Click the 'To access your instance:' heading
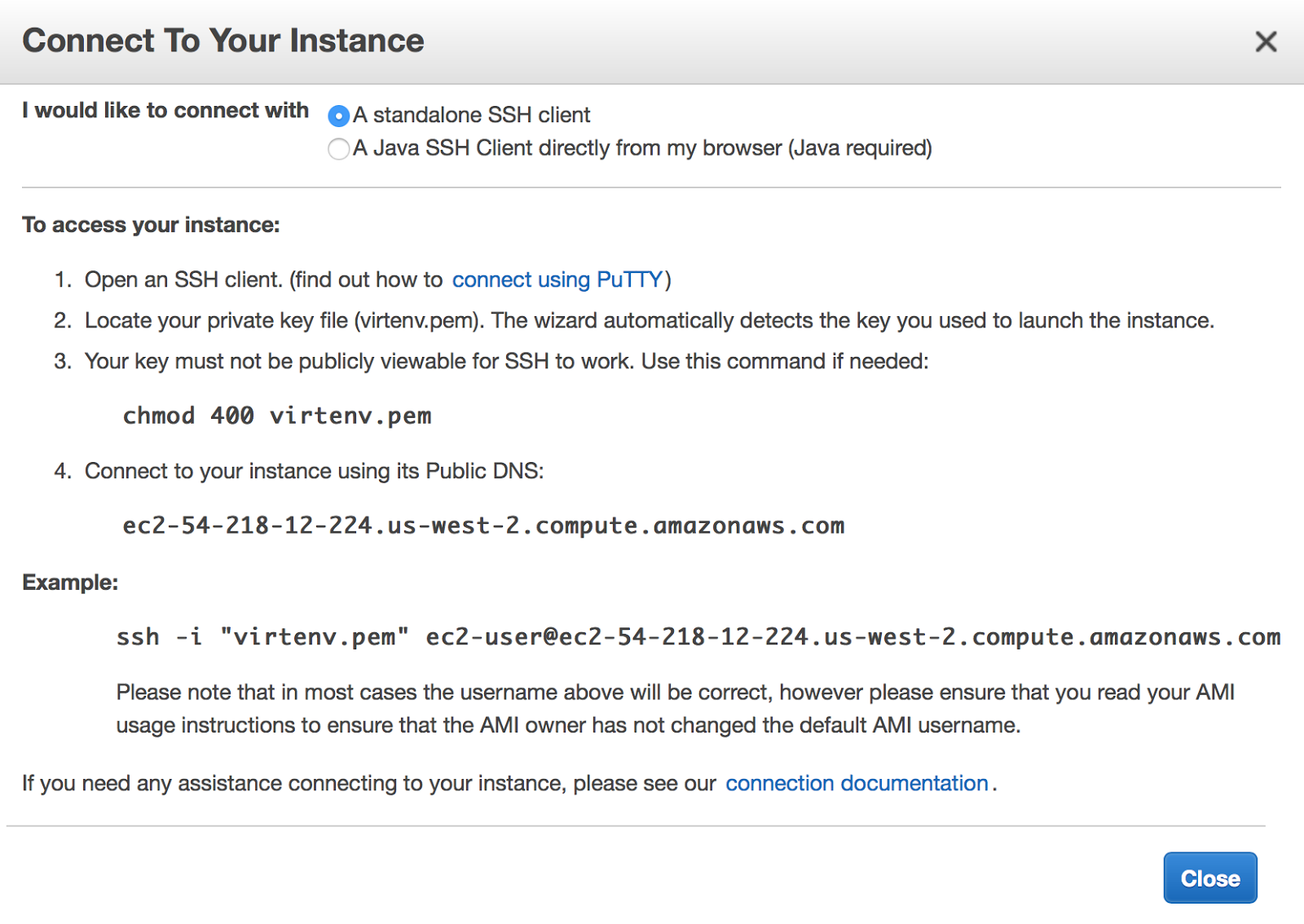 tap(151, 225)
